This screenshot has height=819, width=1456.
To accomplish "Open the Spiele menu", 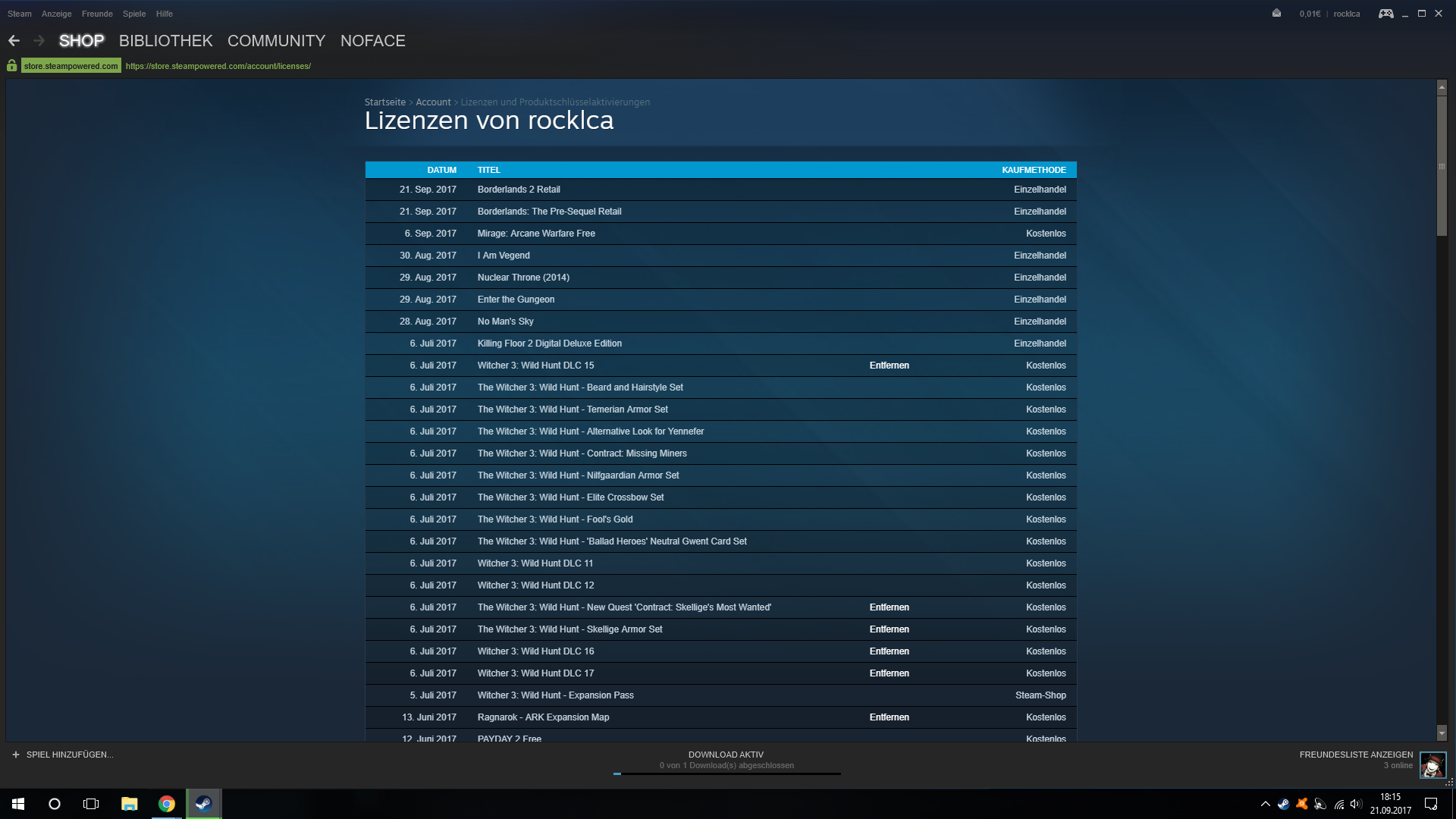I will pyautogui.click(x=134, y=14).
